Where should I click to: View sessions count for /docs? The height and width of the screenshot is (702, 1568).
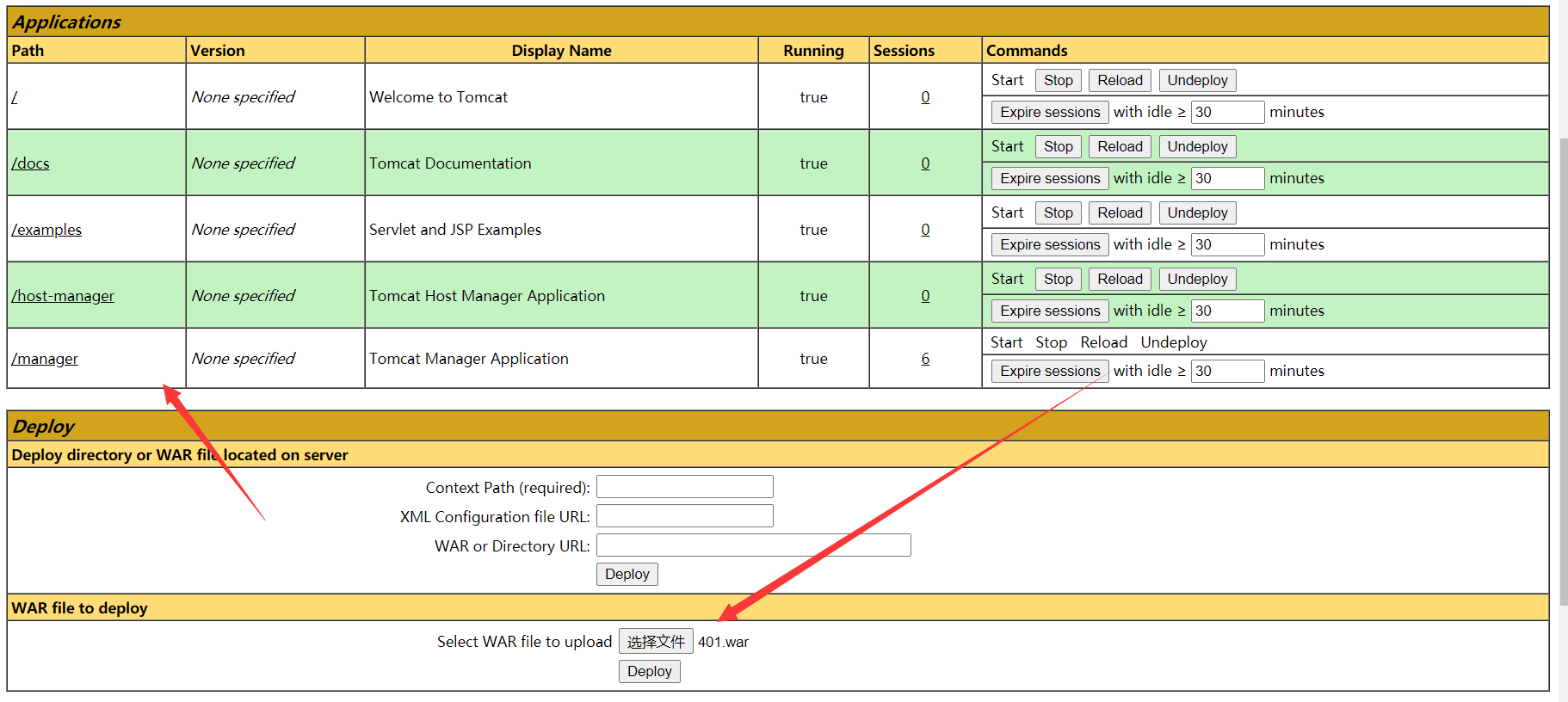[925, 163]
